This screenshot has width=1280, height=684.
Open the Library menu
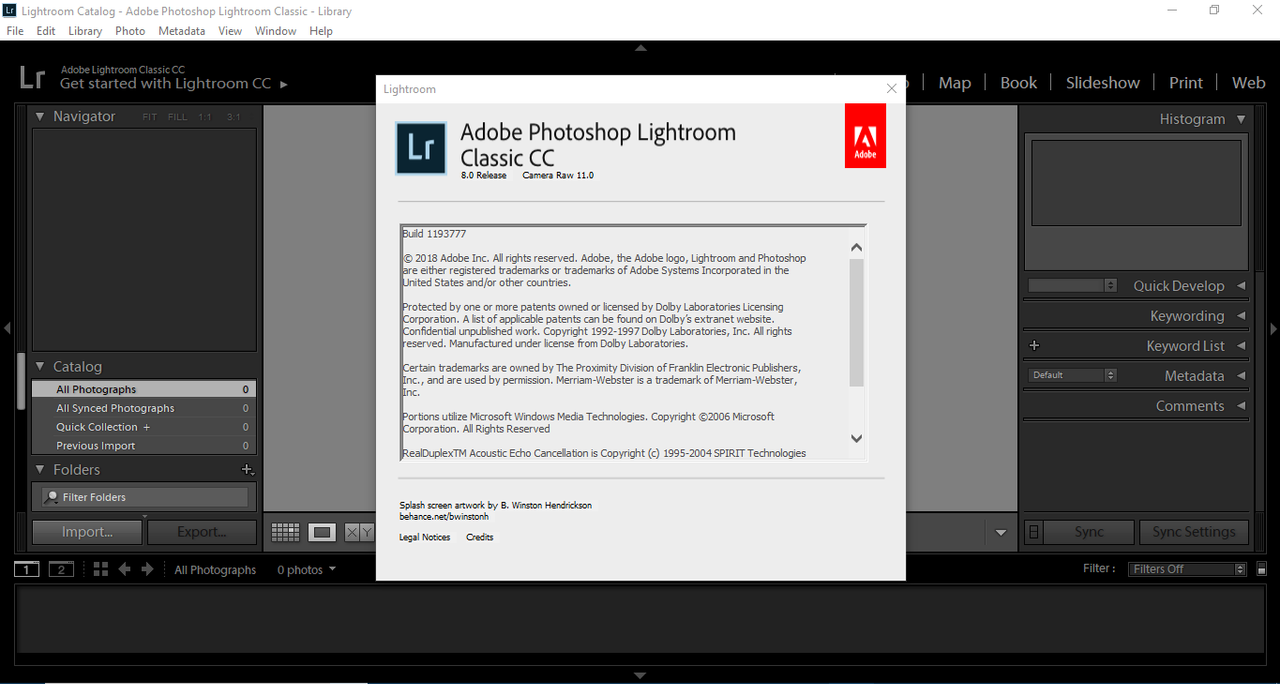[85, 31]
